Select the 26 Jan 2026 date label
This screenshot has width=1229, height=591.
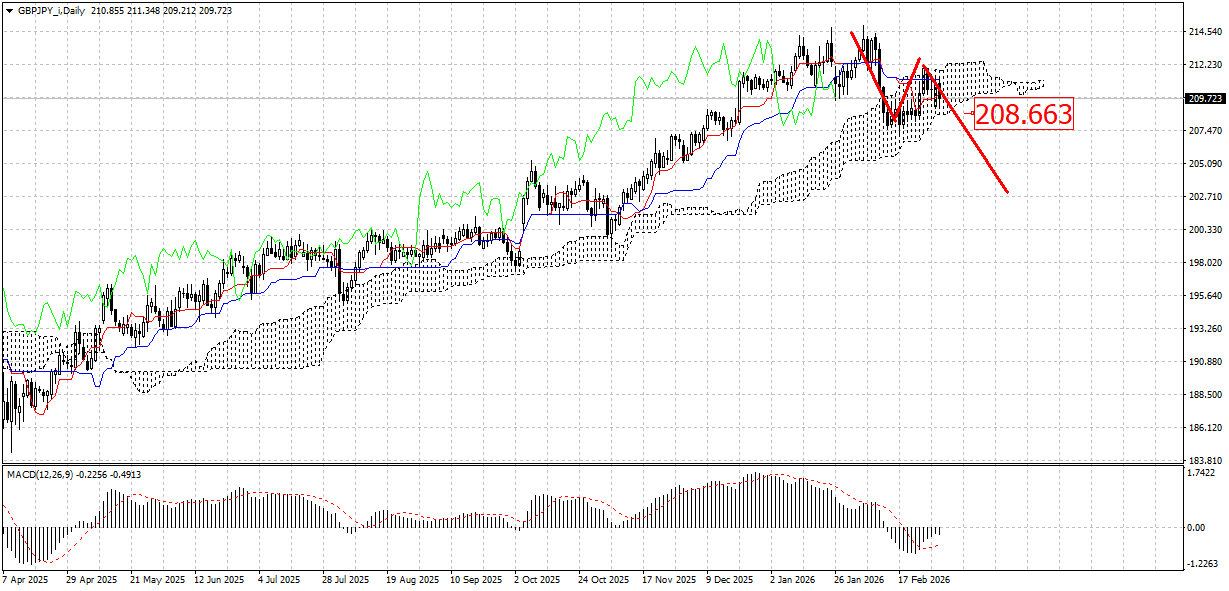pos(859,579)
